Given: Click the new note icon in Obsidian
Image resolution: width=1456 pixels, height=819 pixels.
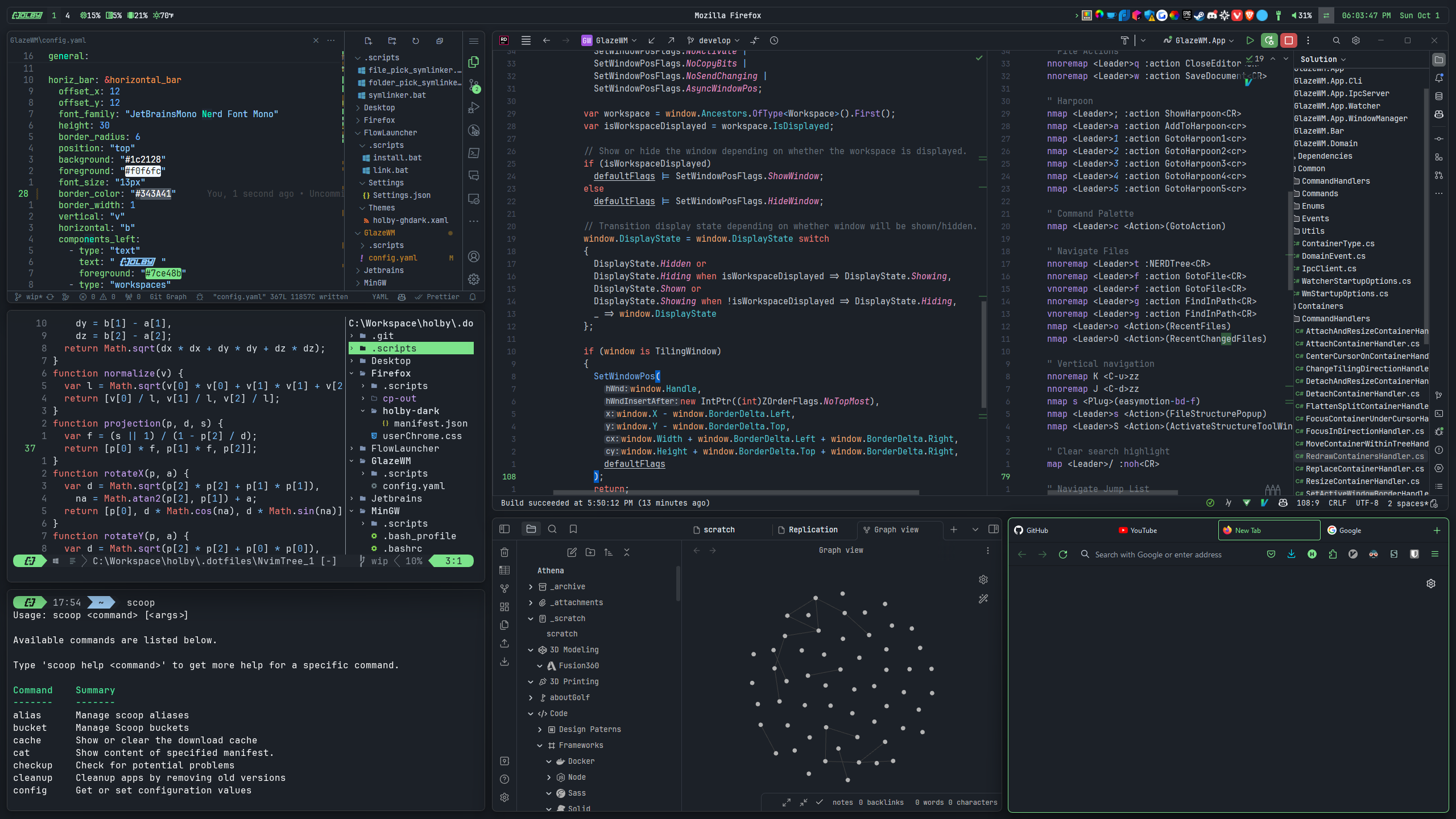Looking at the screenshot, I should (572, 552).
